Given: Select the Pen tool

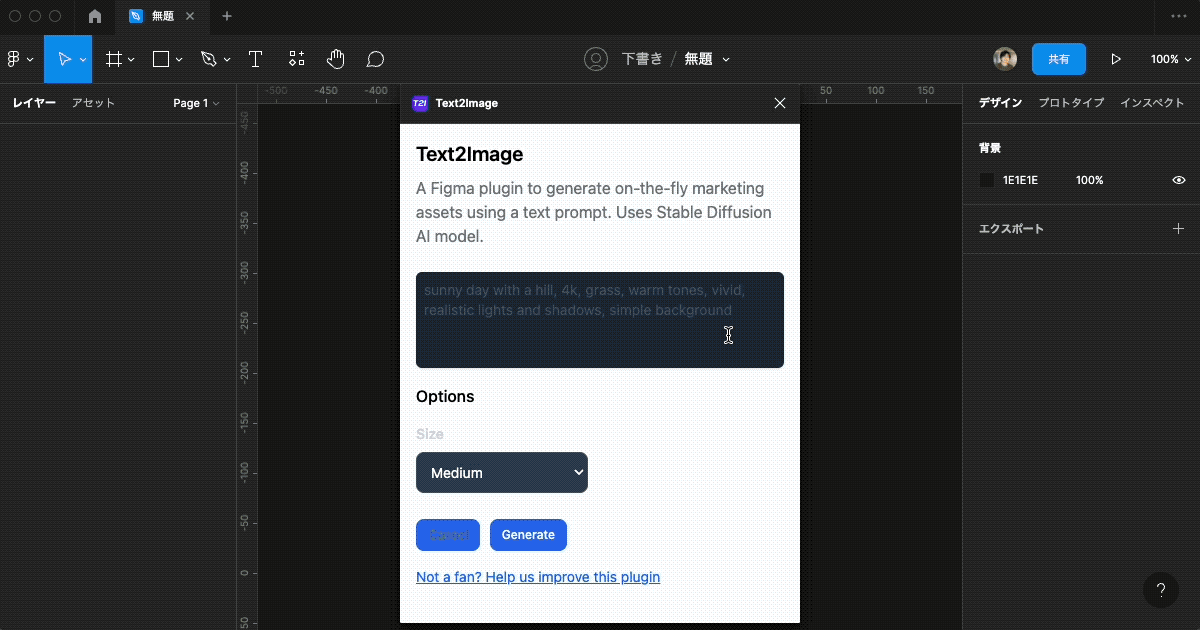Looking at the screenshot, I should [x=209, y=58].
